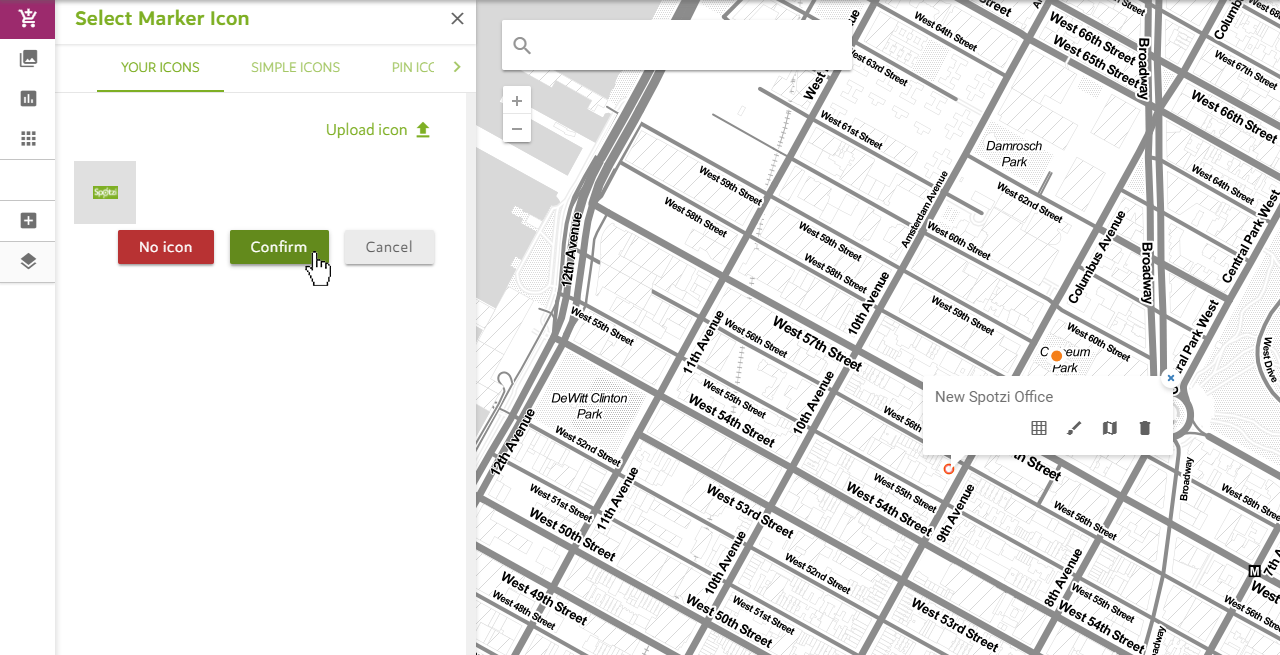The width and height of the screenshot is (1280, 655).
Task: Switch to the YOUR ICONS tab
Action: point(160,68)
